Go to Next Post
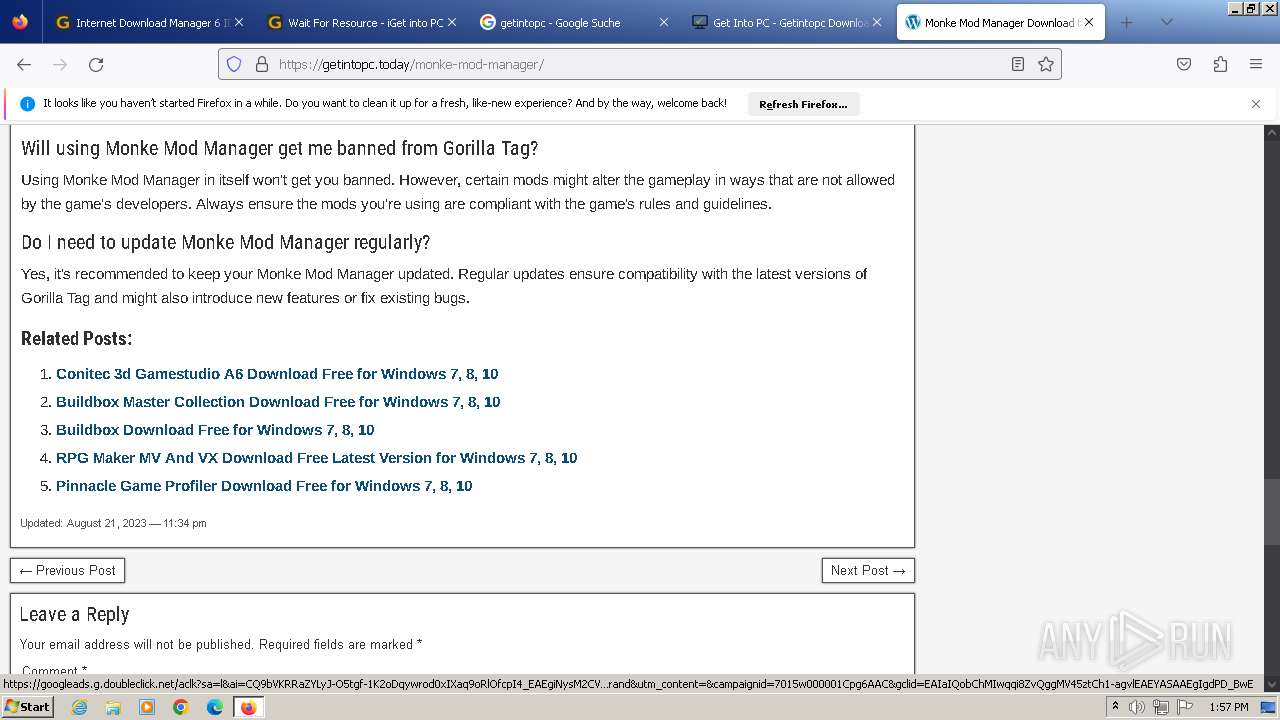Screen dimensions: 1280x720 pyautogui.click(x=868, y=570)
